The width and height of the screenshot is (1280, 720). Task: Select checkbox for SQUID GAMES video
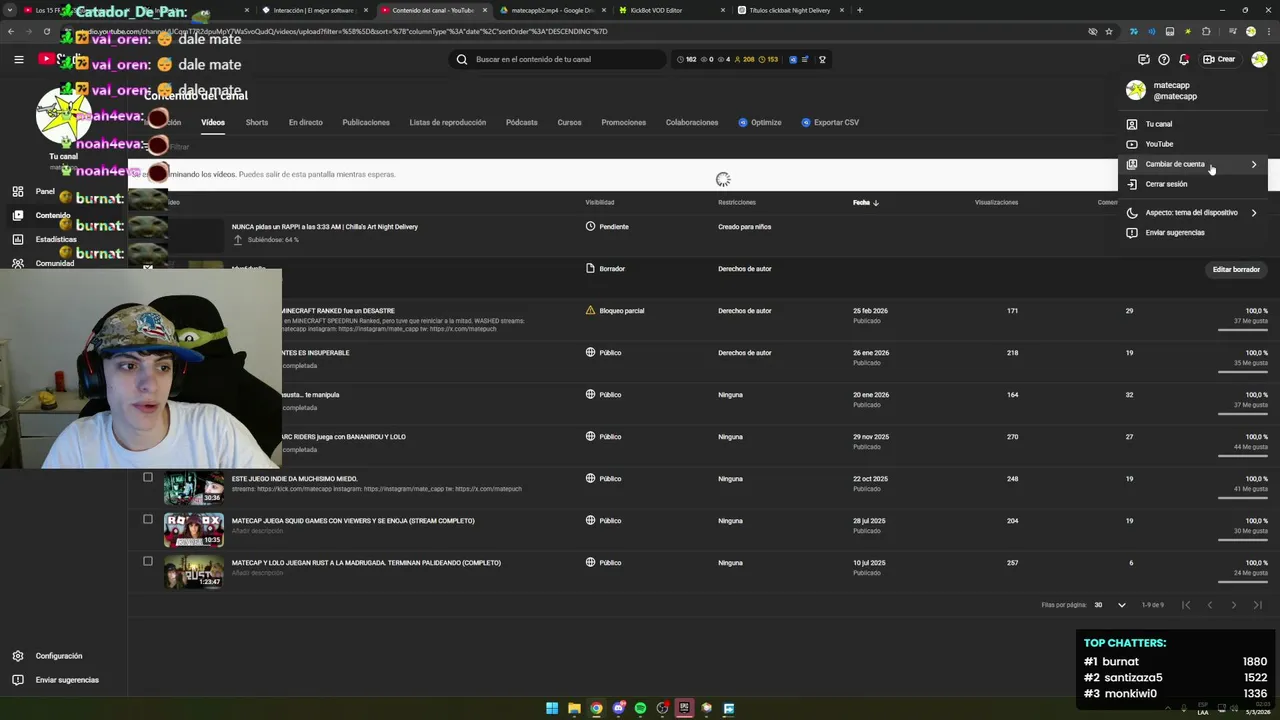(x=148, y=519)
